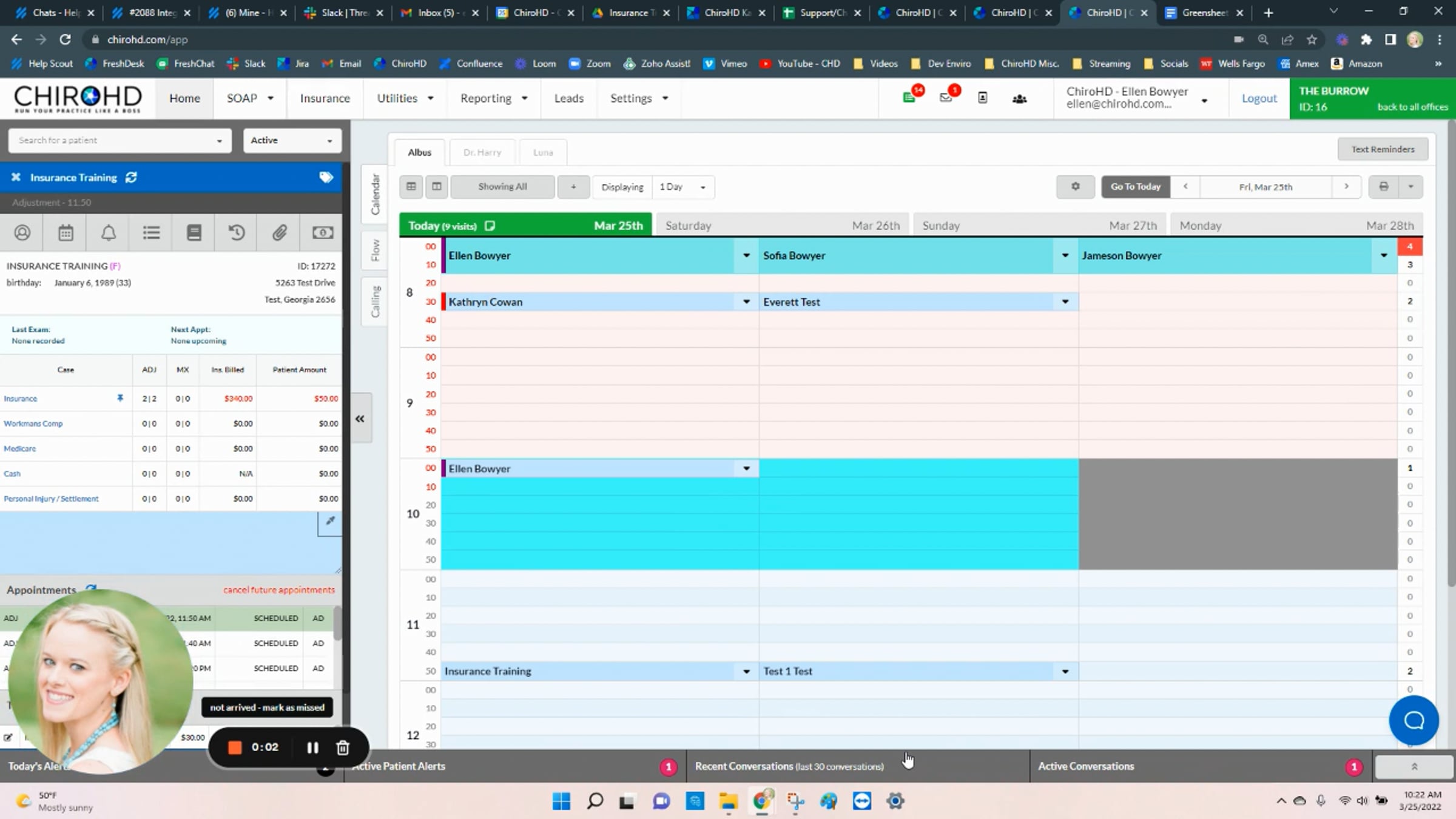Open the text messages icon with badge 14
The height and width of the screenshot is (819, 1456).
pos(909,98)
